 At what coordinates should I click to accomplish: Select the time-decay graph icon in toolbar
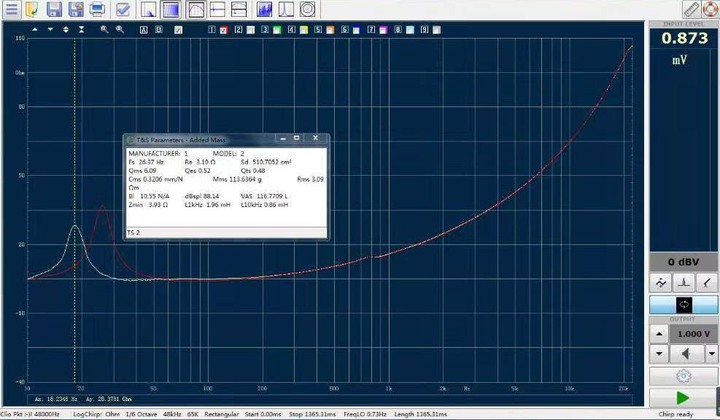click(x=149, y=9)
